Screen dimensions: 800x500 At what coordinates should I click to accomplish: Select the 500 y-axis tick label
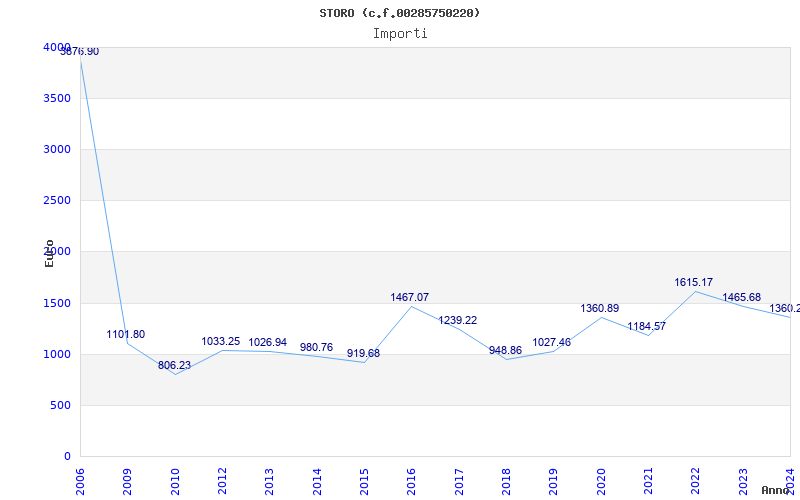pos(61,405)
